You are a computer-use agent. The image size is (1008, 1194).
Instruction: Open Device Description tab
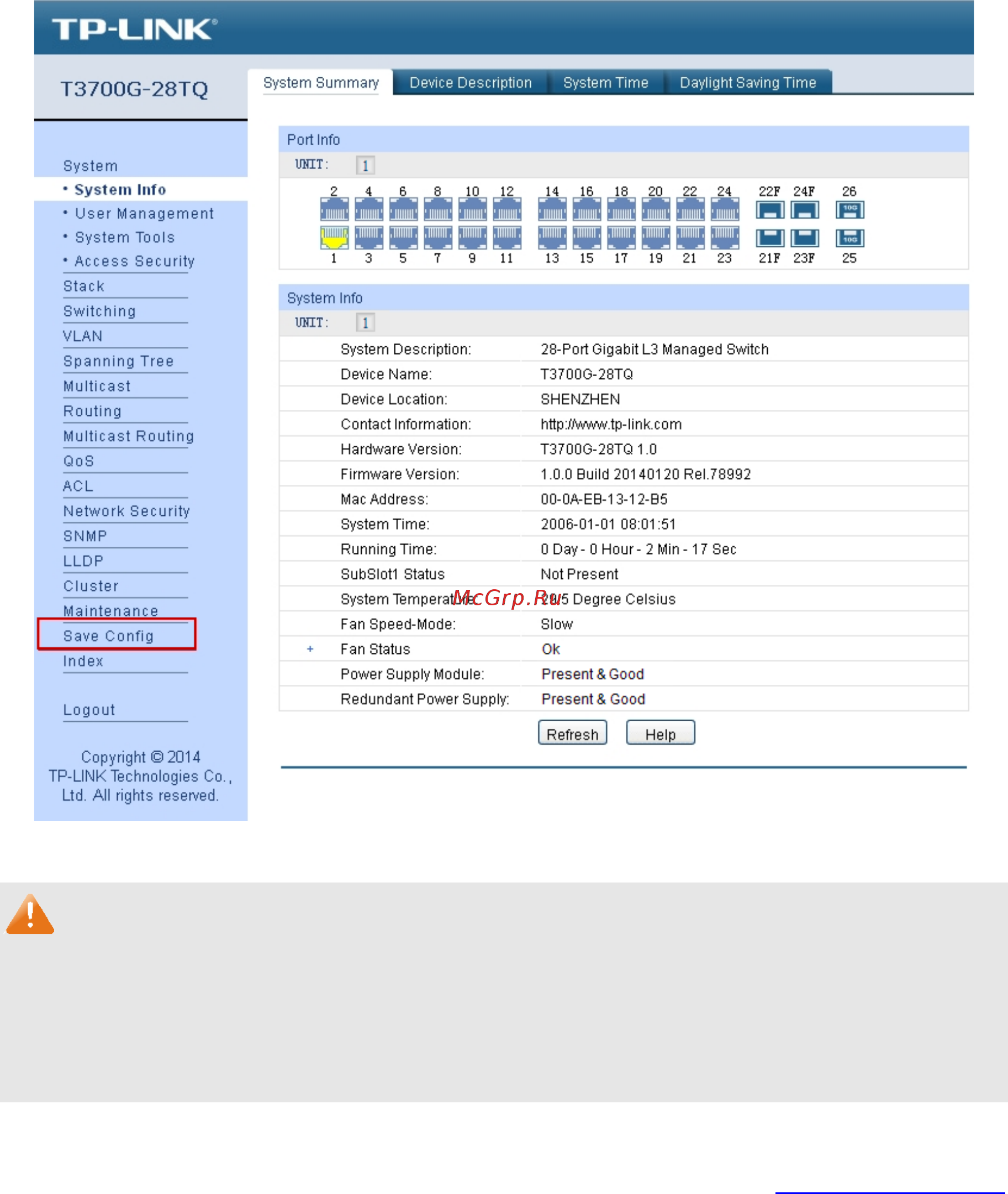(470, 83)
